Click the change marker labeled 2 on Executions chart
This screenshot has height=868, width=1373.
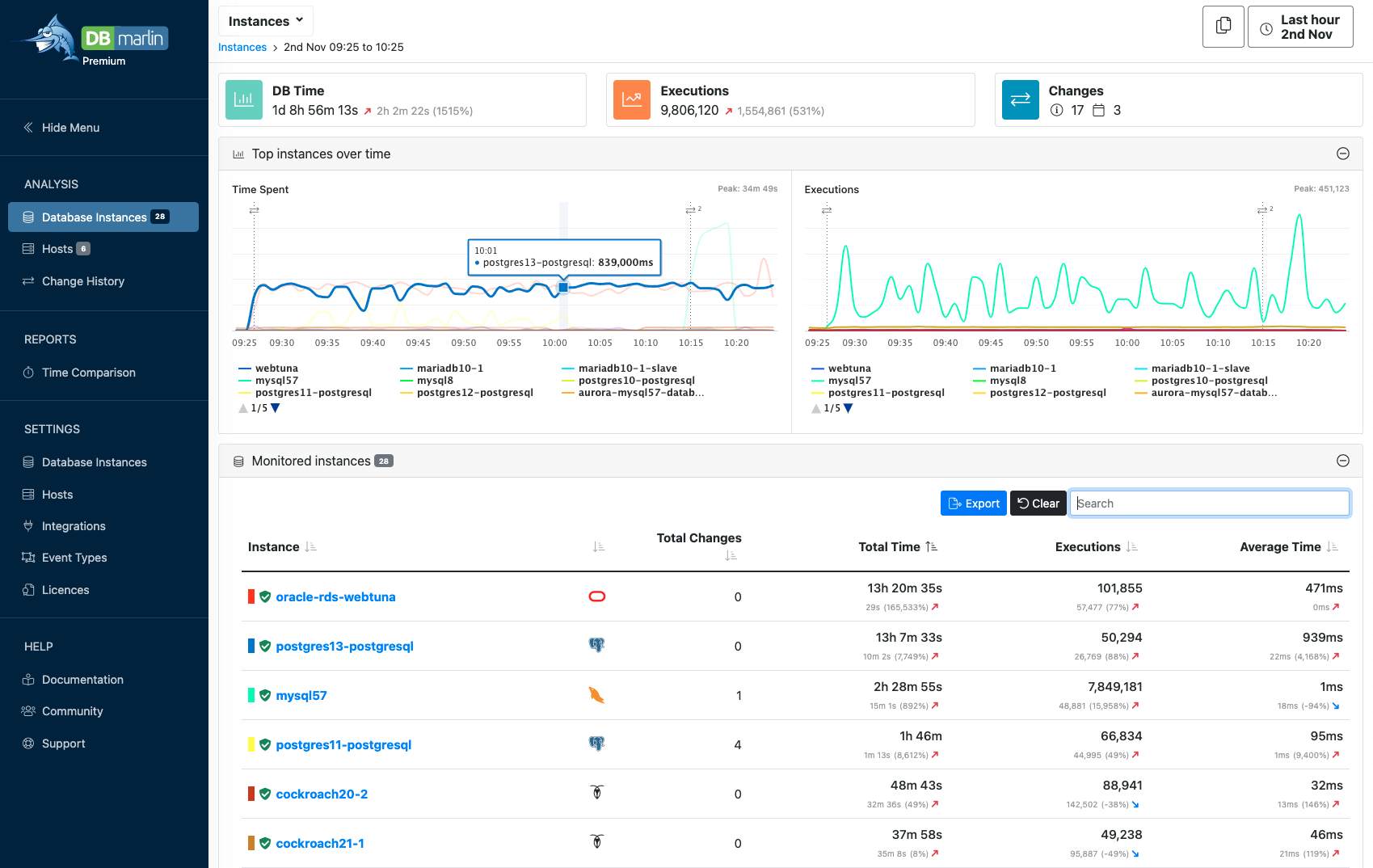pyautogui.click(x=1263, y=209)
